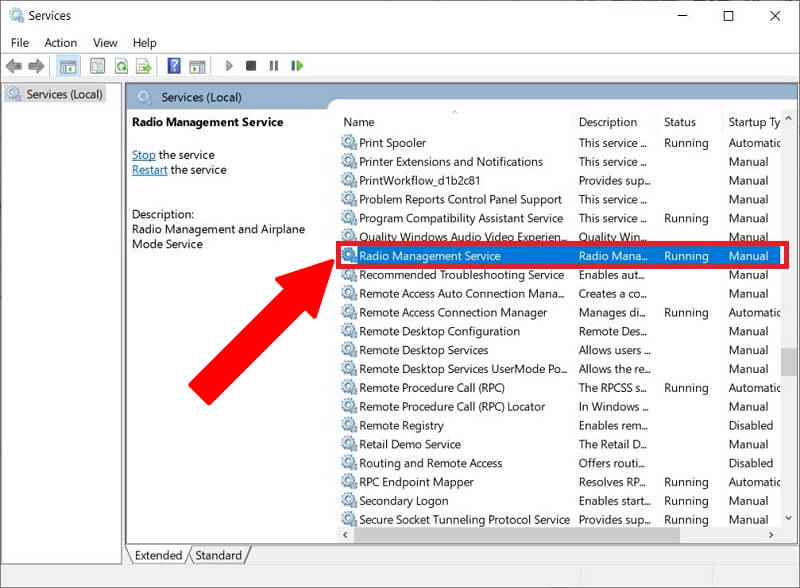Viewport: 800px width, 588px height.
Task: Toggle the console tree pane visibility
Action: (x=67, y=66)
